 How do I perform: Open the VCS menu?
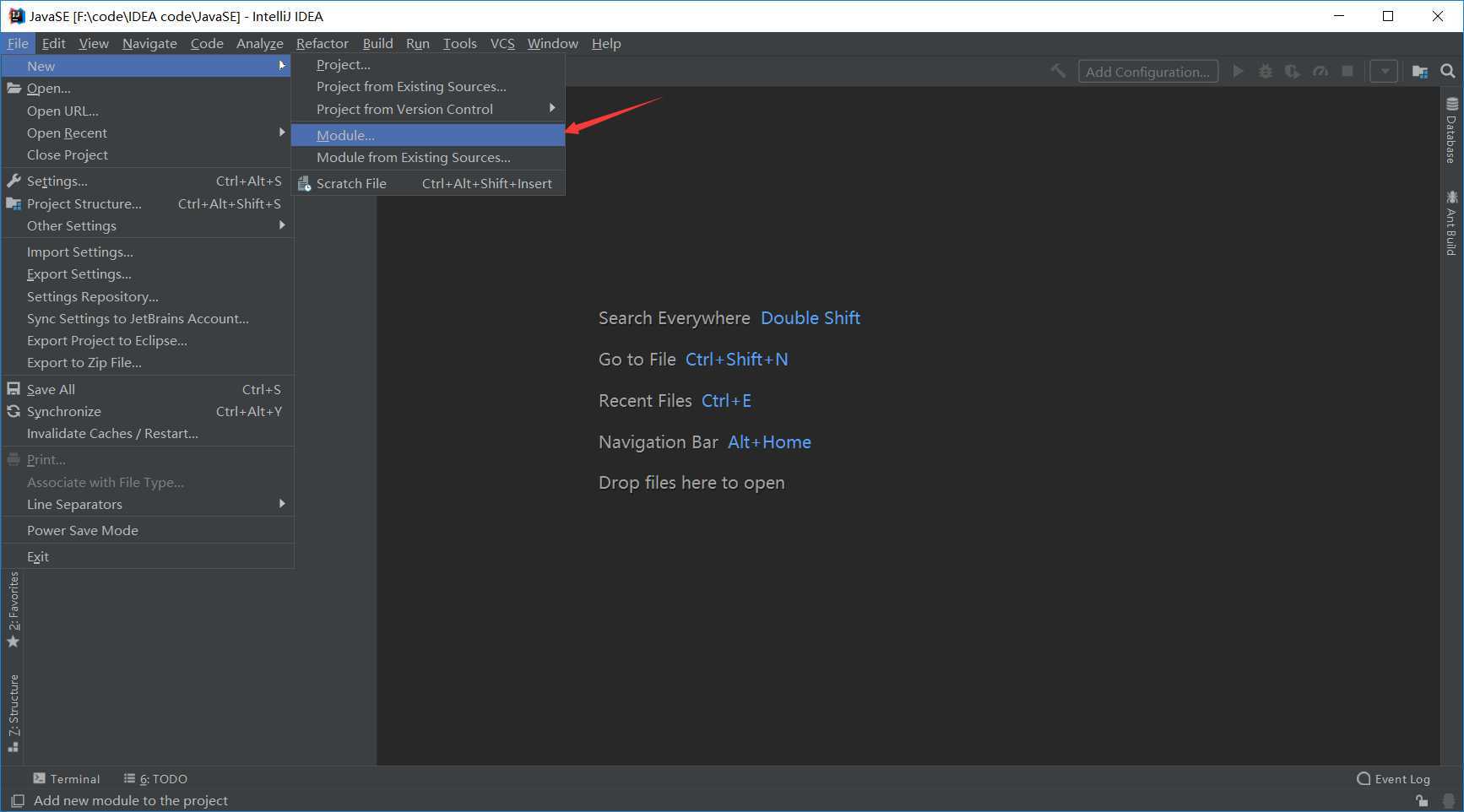coord(502,43)
